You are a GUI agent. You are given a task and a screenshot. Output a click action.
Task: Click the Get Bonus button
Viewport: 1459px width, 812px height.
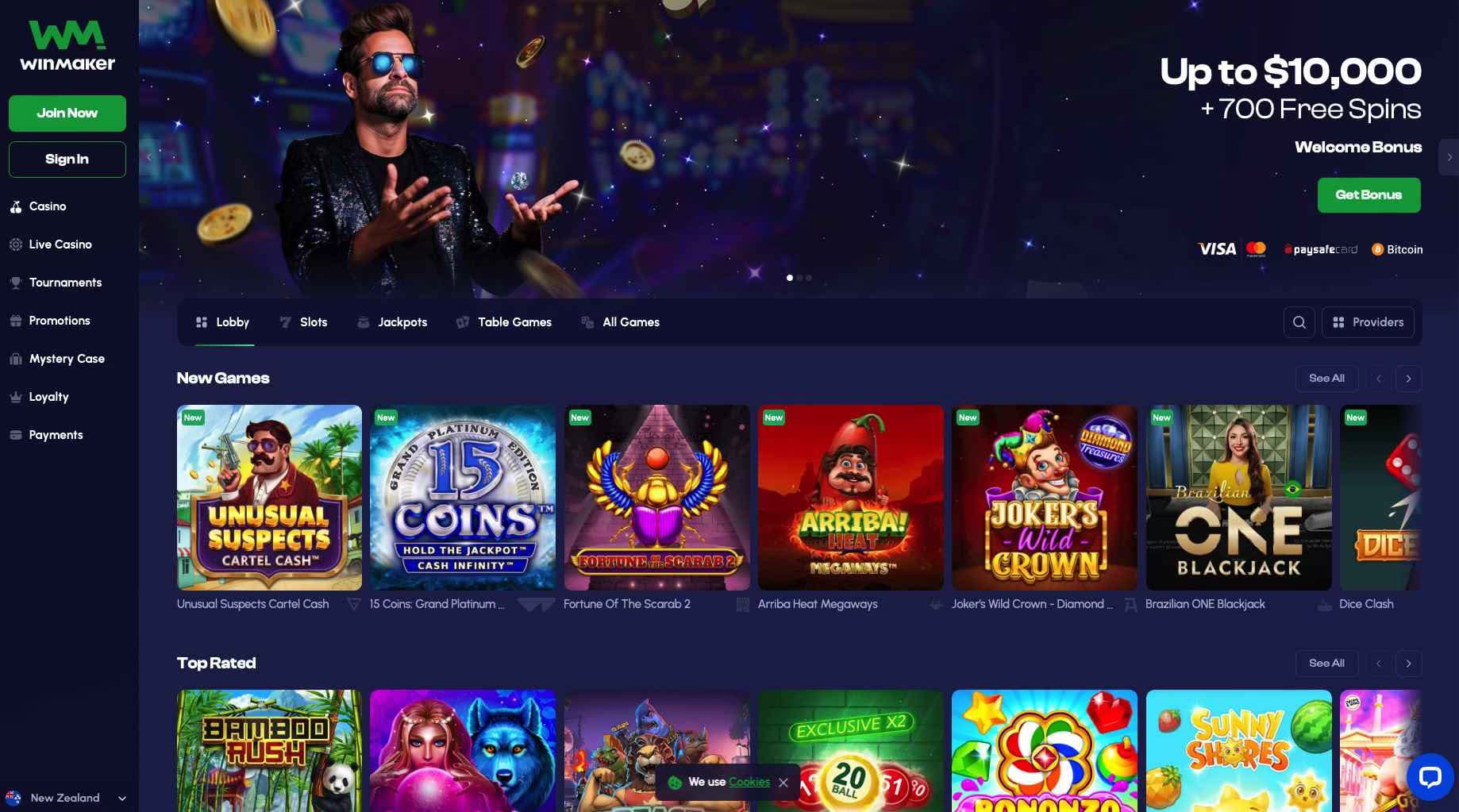coord(1369,195)
